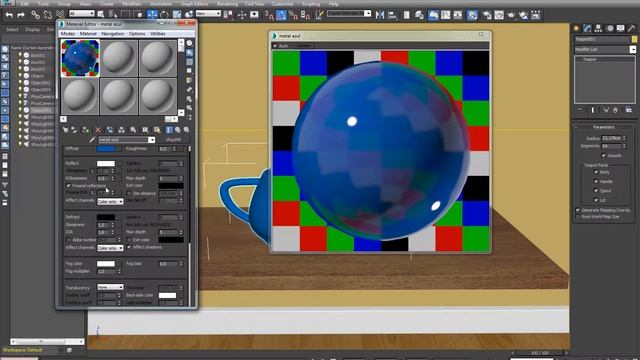
Task: Click Configure Modifier Sets icon
Action: (629, 110)
